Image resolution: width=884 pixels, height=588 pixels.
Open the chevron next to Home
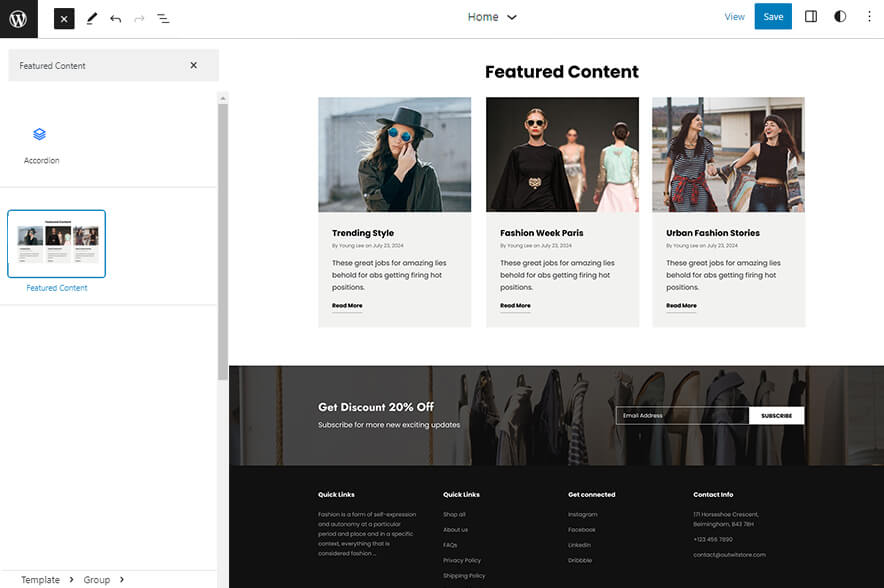510,17
